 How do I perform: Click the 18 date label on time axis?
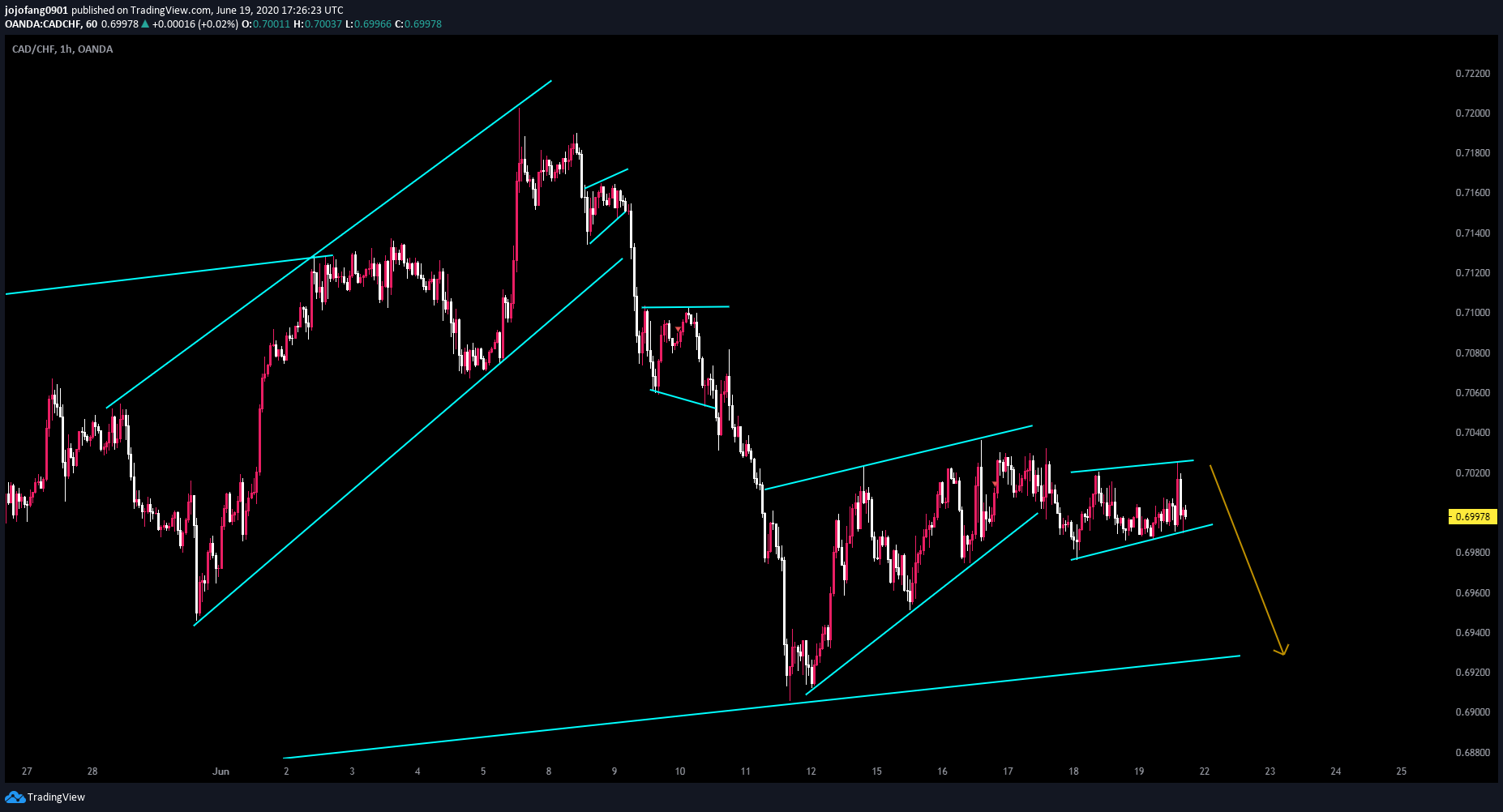point(1074,771)
